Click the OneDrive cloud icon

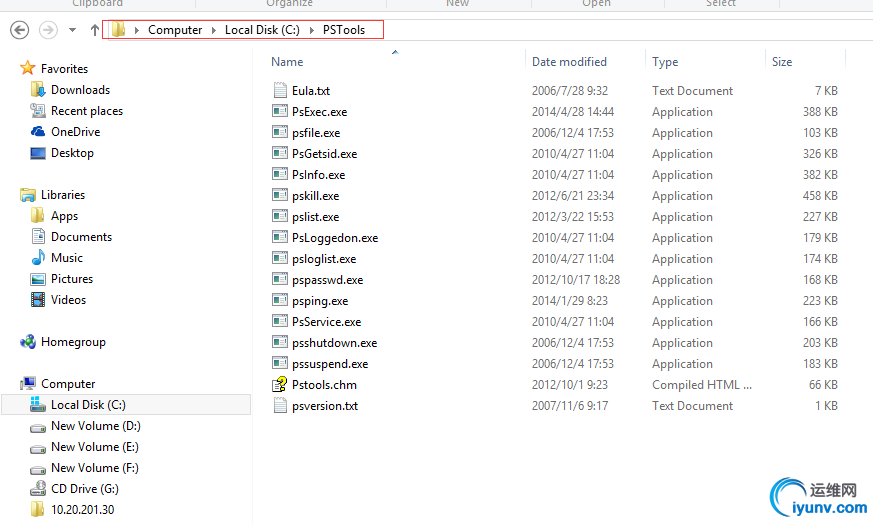[38, 131]
